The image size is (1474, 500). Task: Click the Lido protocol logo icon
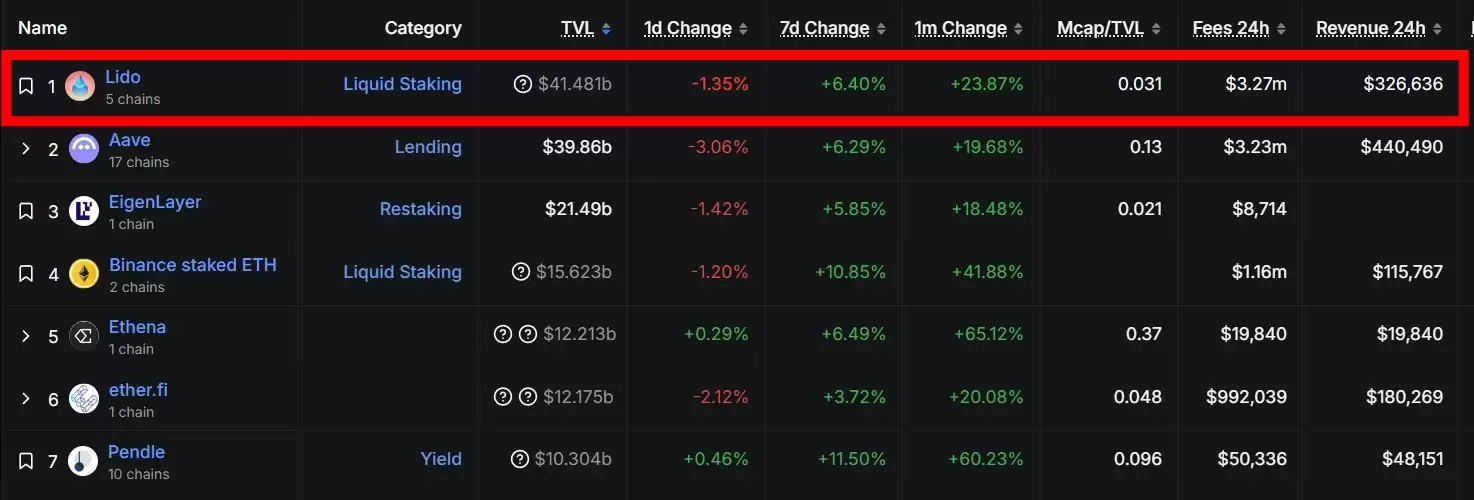(80, 86)
